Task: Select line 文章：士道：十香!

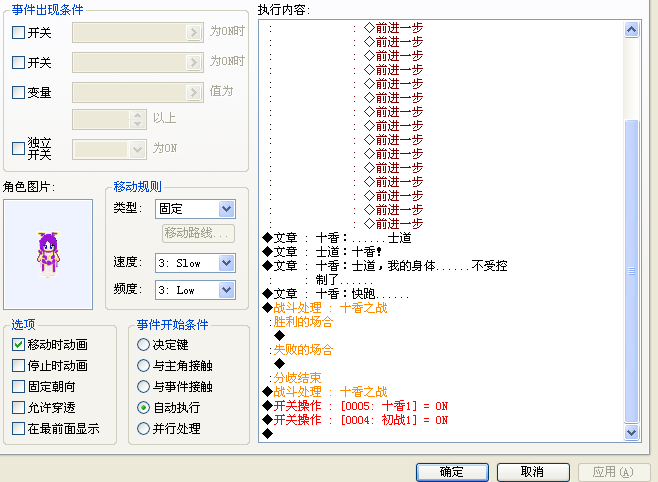Action: (x=322, y=252)
